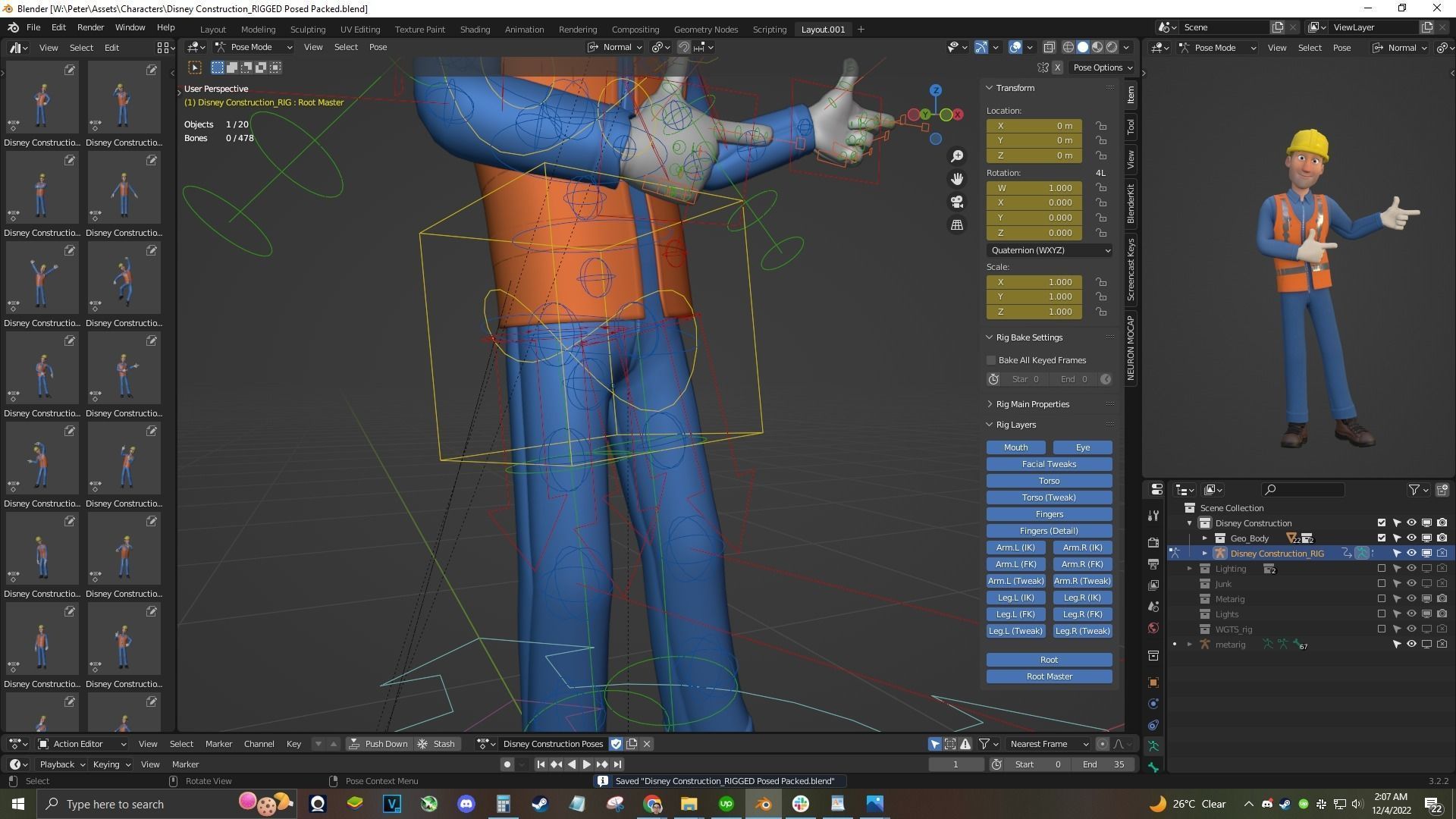Open the Pose Mode selector dropdown

pos(253,47)
